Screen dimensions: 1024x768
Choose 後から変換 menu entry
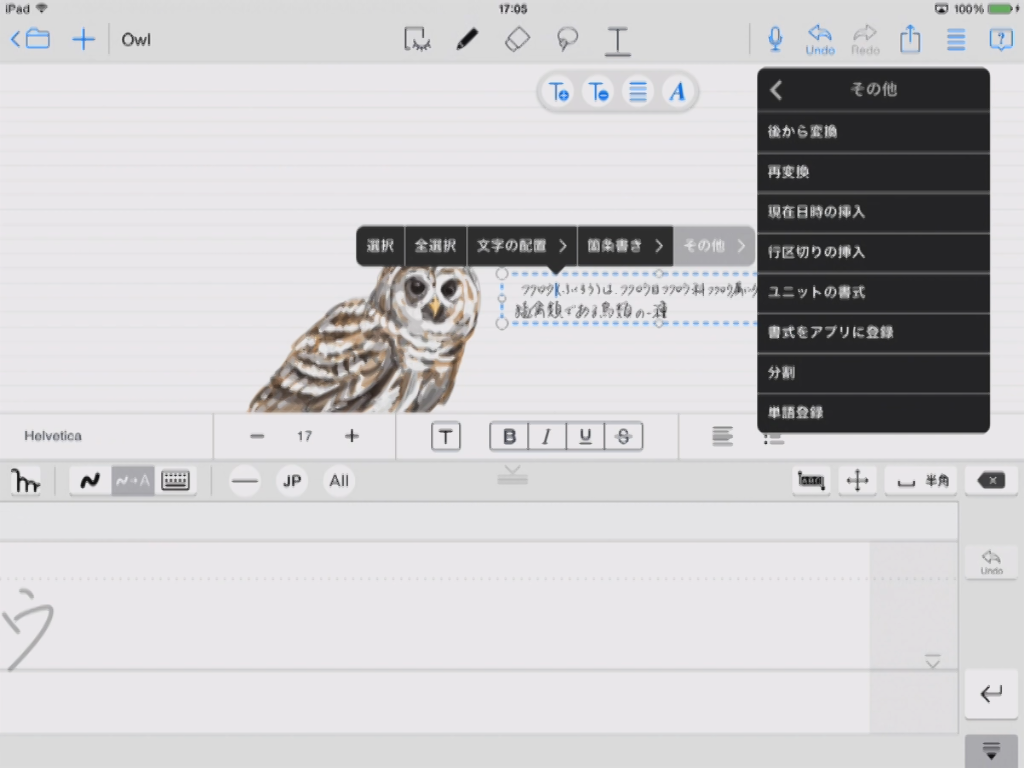[873, 132]
